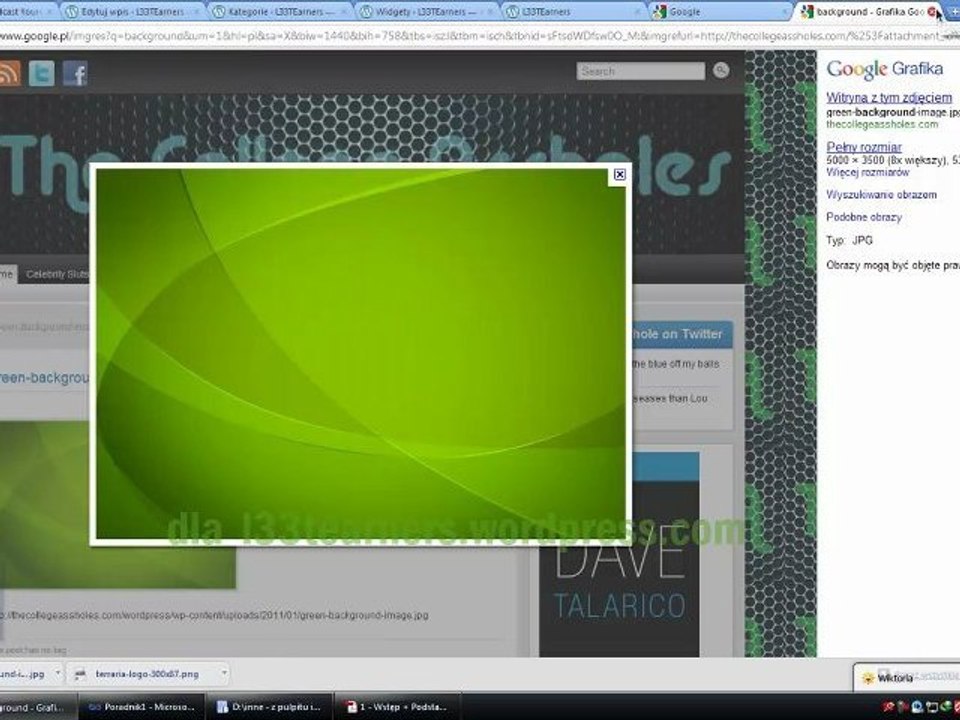Click the Pełny rozmiar link
Screen dimensions: 960x720
[x=864, y=147]
